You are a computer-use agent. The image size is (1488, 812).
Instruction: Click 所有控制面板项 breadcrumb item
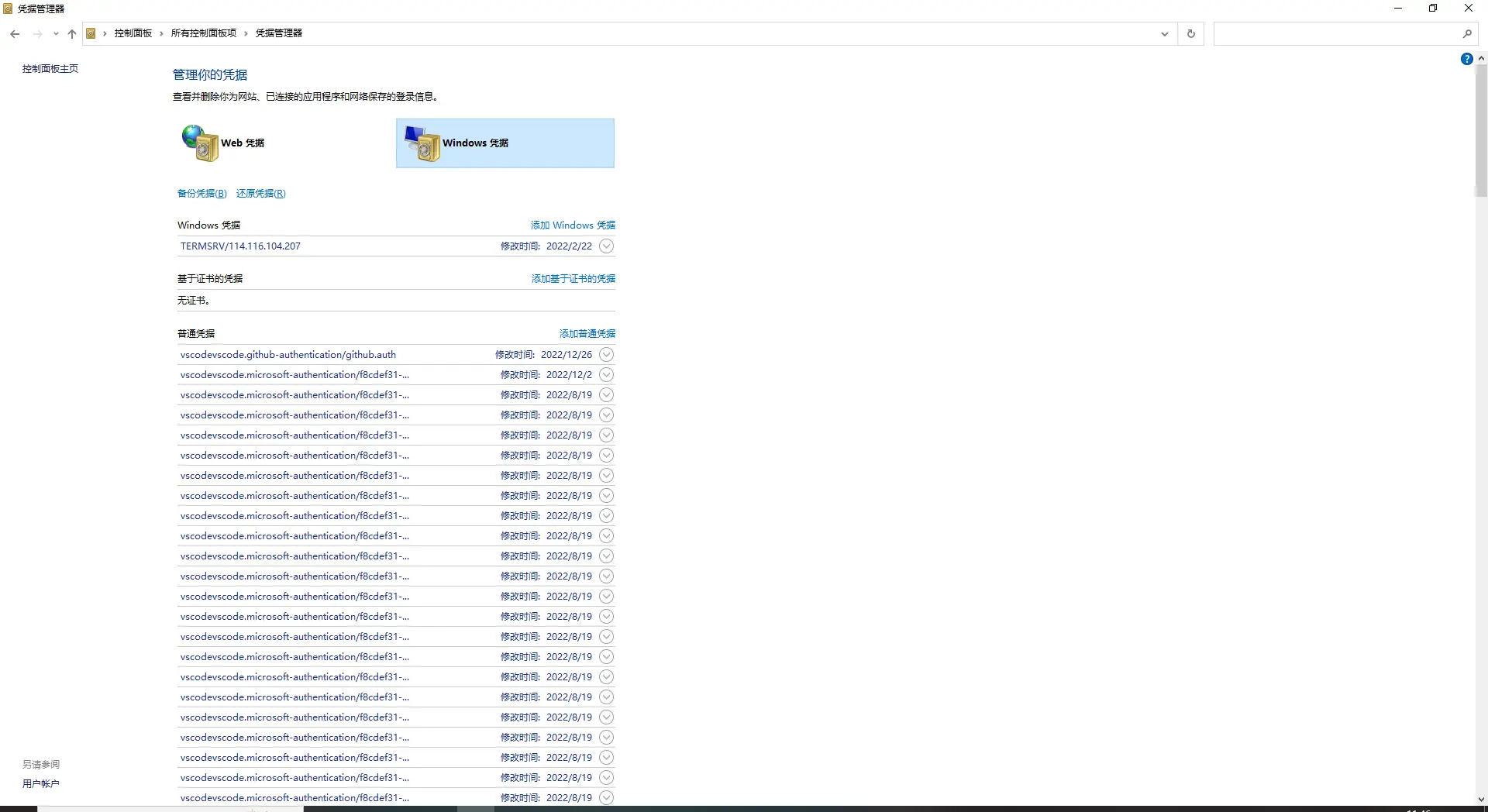[203, 33]
